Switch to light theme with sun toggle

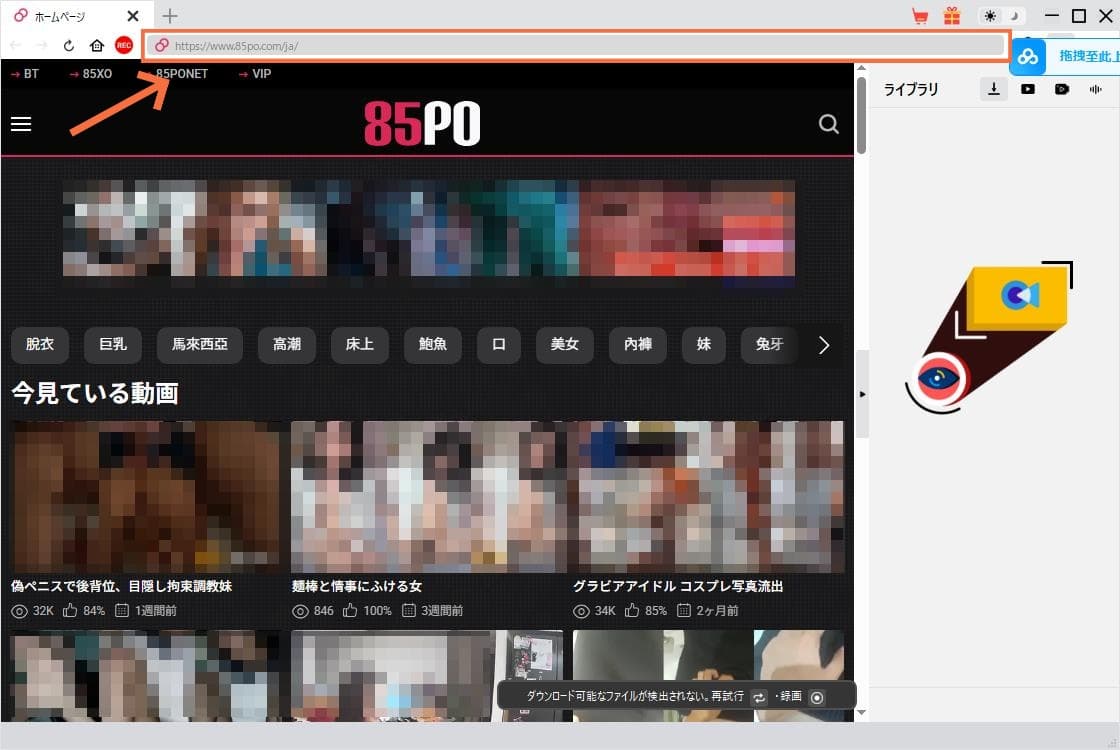(x=990, y=16)
